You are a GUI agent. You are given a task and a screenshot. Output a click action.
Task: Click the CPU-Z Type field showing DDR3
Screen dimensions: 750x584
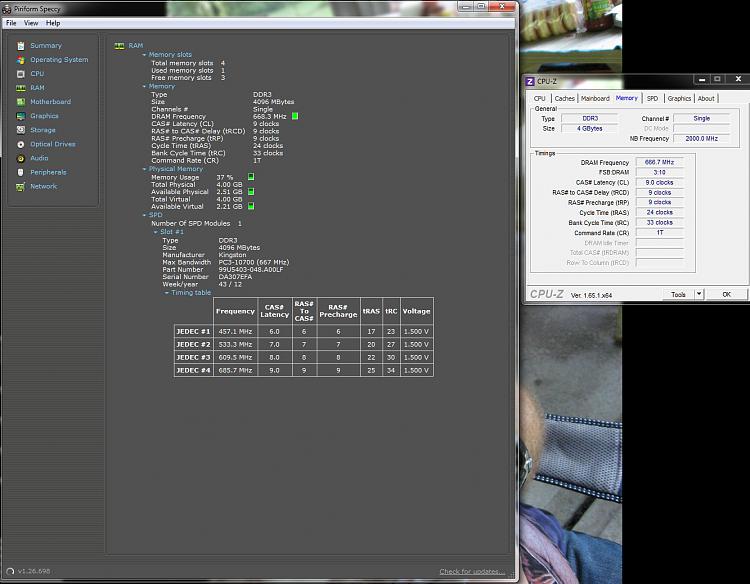tap(590, 119)
